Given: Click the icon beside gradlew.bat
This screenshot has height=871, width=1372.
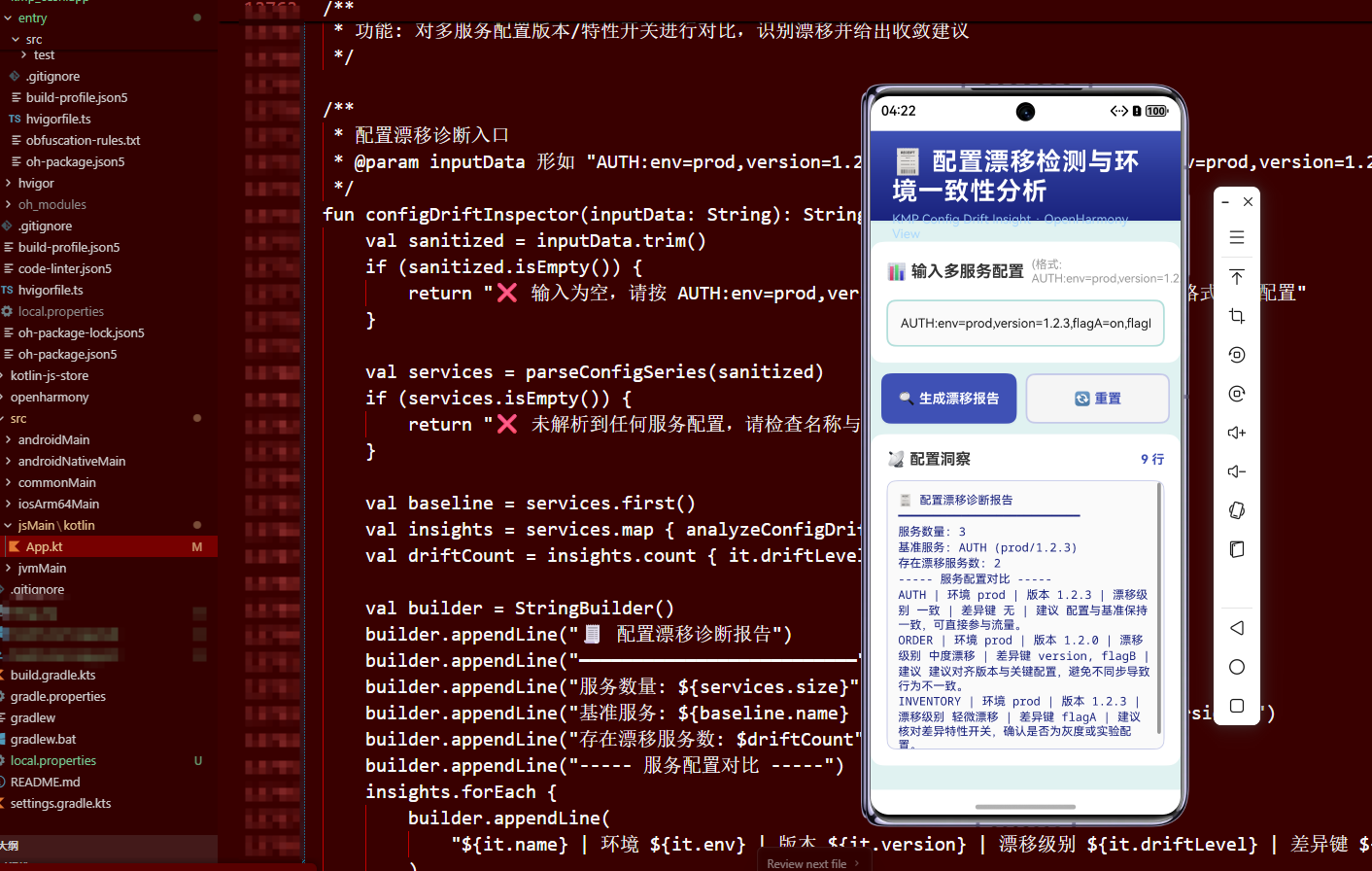Looking at the screenshot, I should tap(4, 739).
